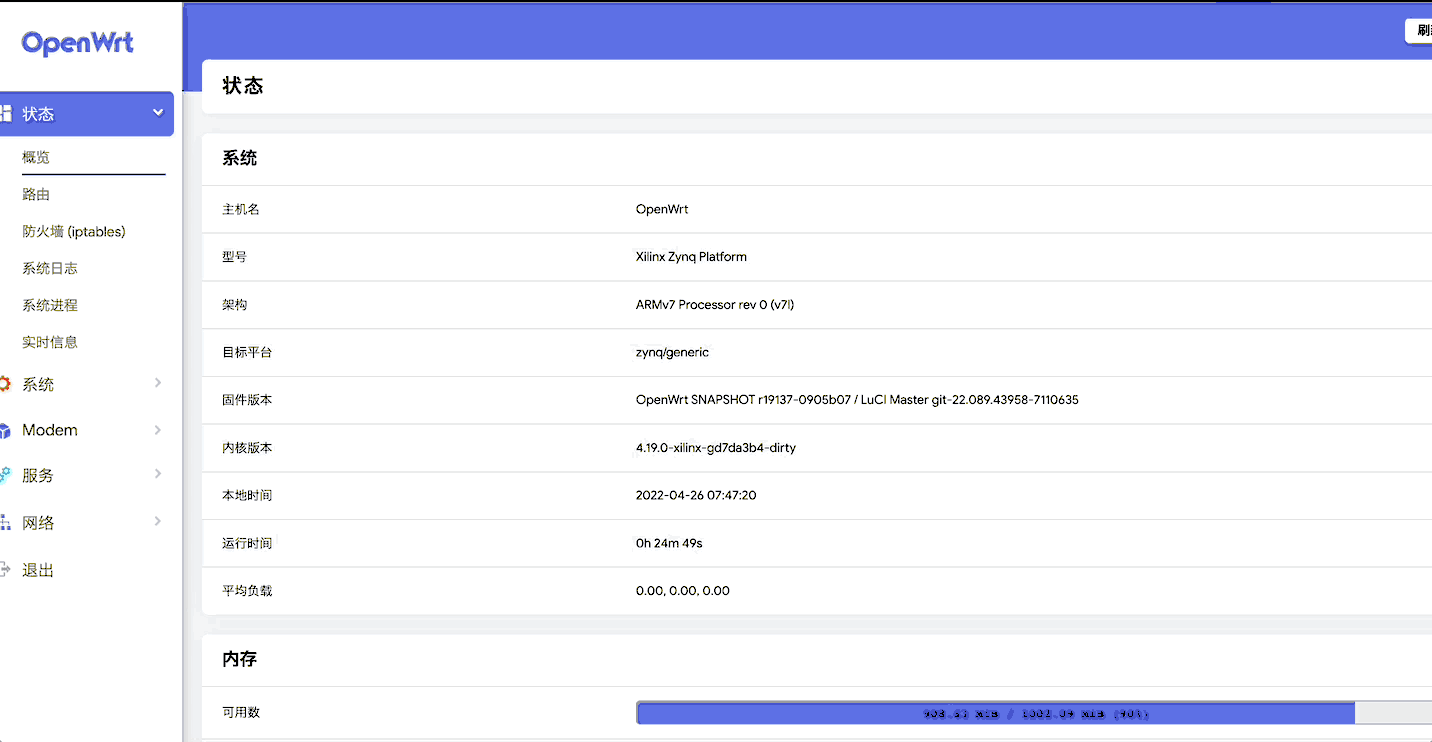Click the Modem cube icon
Viewport: 1432px width, 742px height.
pyautogui.click(x=5, y=430)
